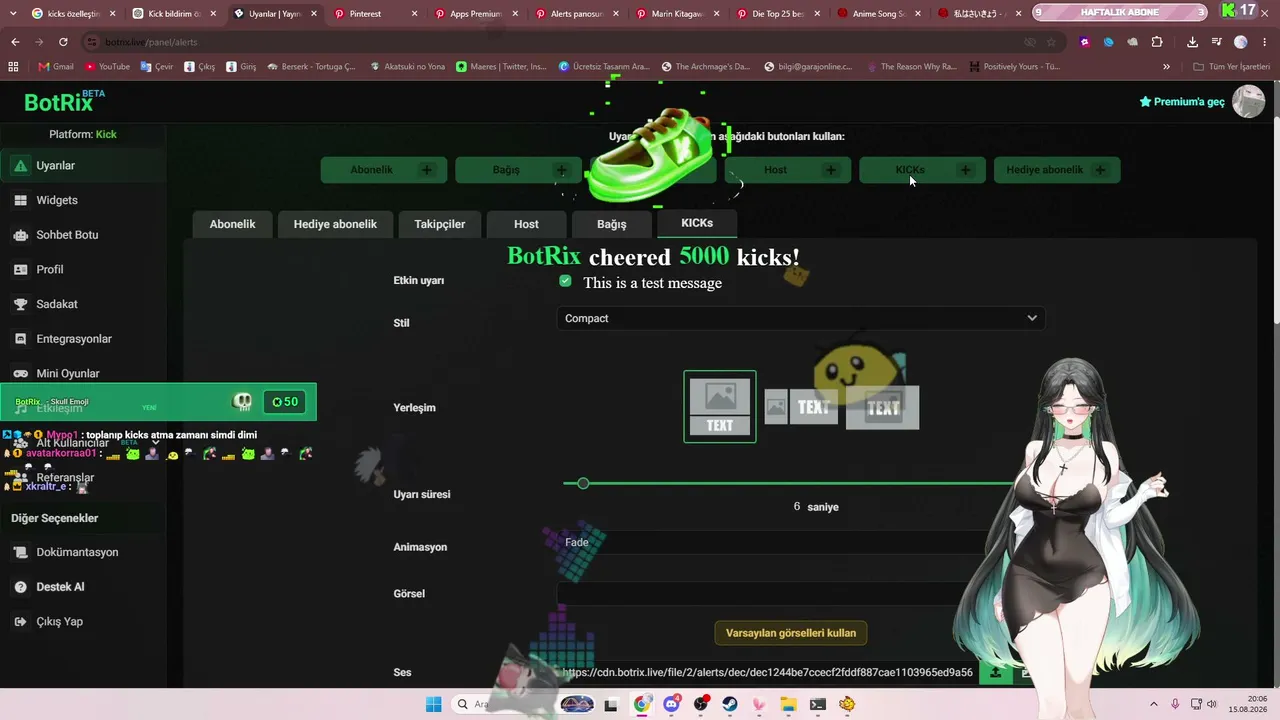This screenshot has width=1280, height=720.
Task: Switch to the Hediye abonelik tab
Action: click(x=335, y=224)
